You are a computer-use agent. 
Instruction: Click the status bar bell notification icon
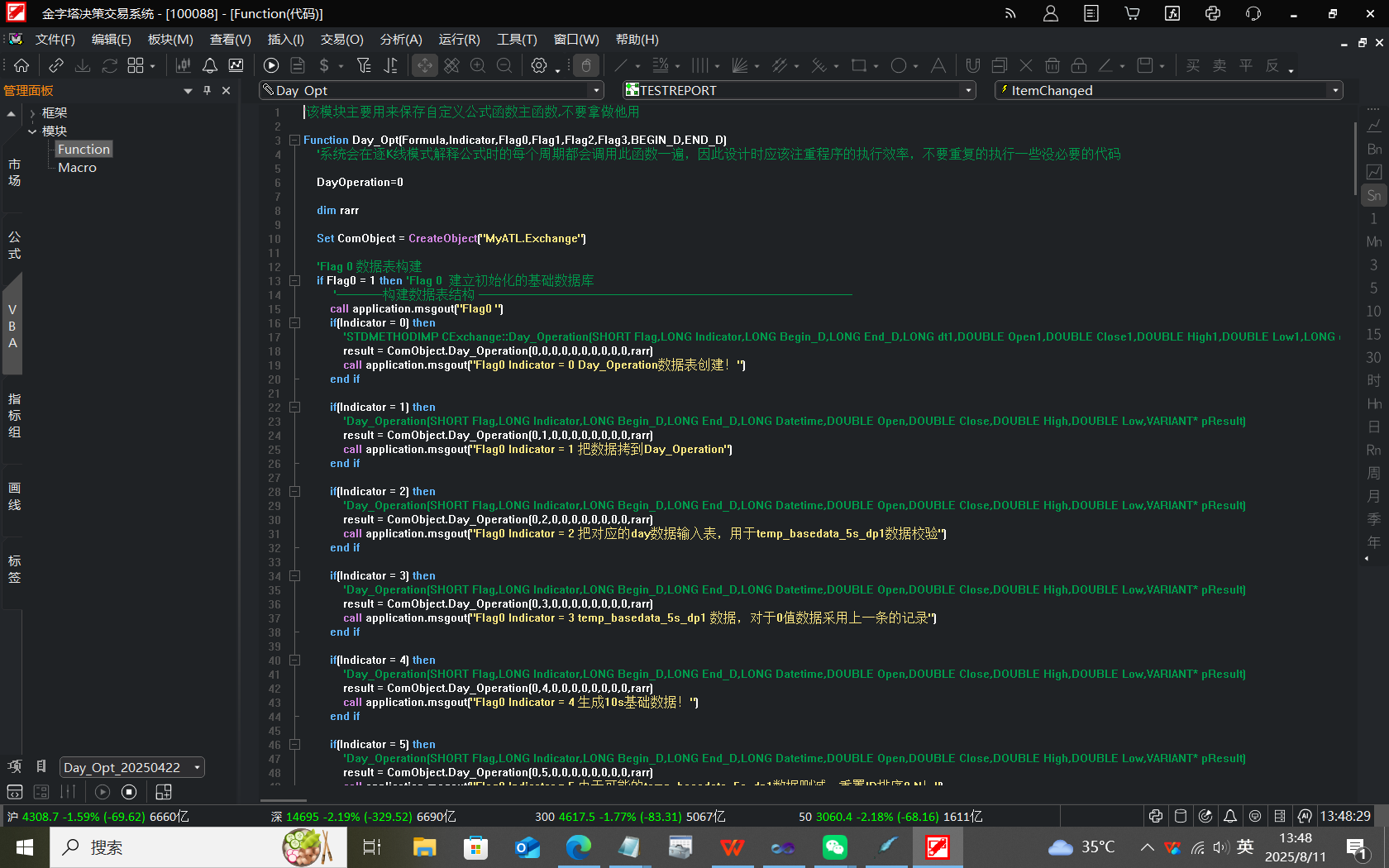click(1230, 816)
